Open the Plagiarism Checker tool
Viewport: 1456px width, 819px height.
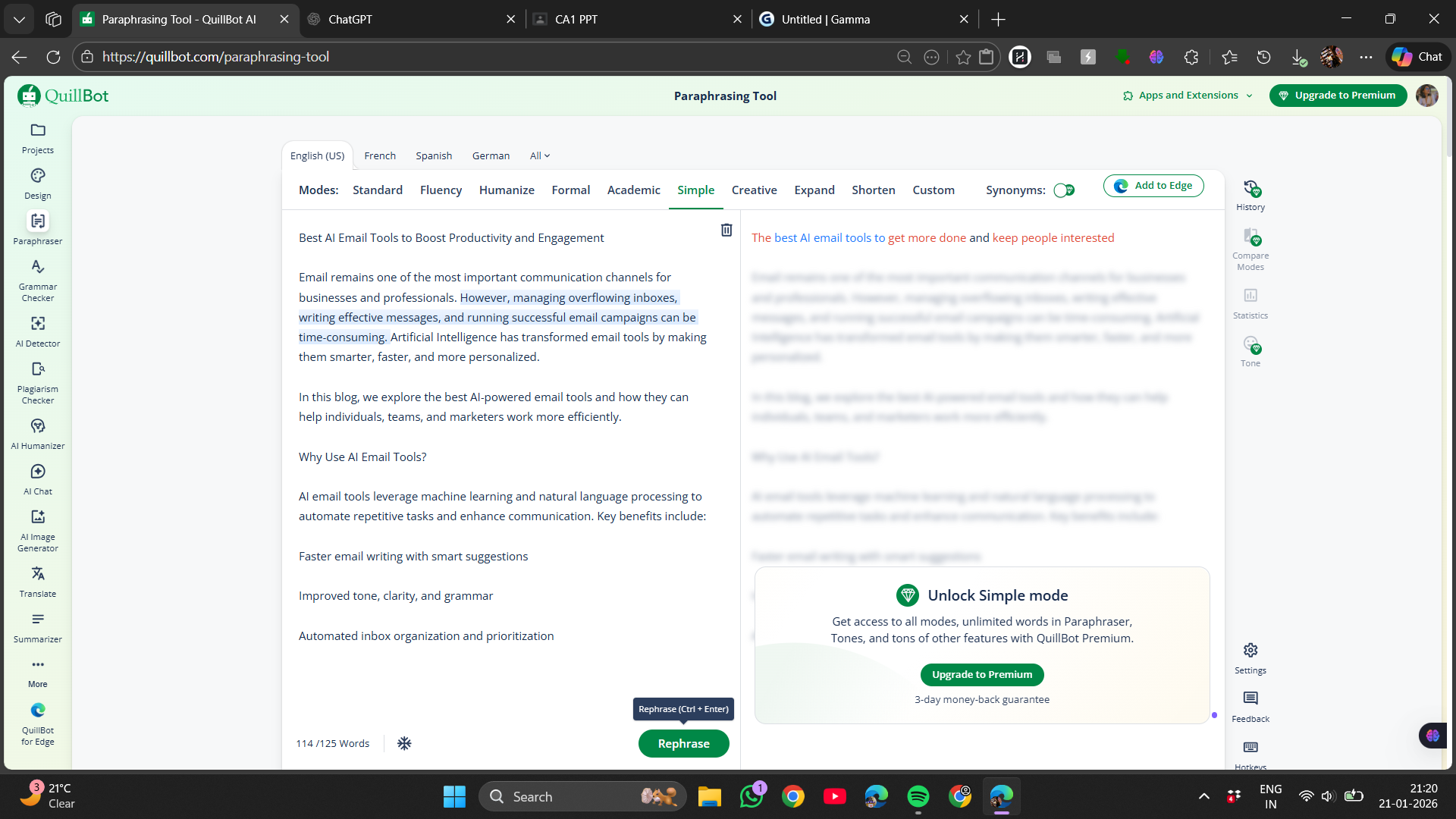(38, 382)
